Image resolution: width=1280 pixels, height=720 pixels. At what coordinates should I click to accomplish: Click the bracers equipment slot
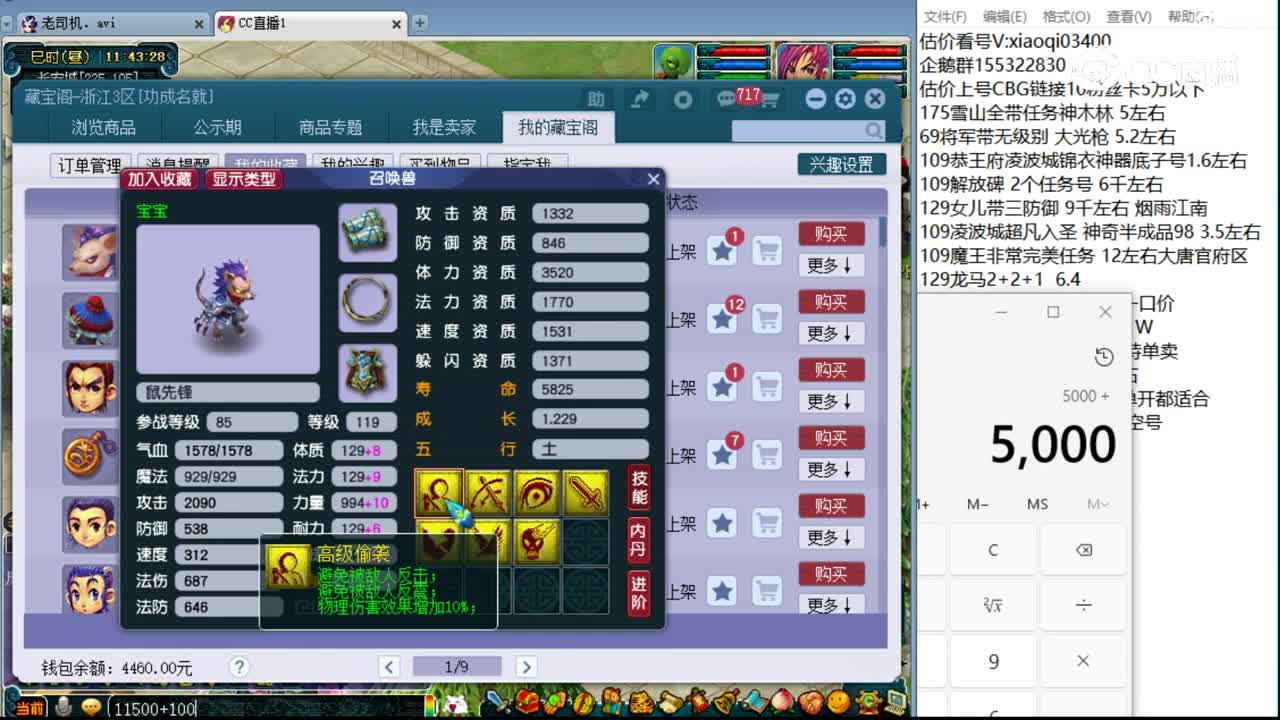point(368,232)
